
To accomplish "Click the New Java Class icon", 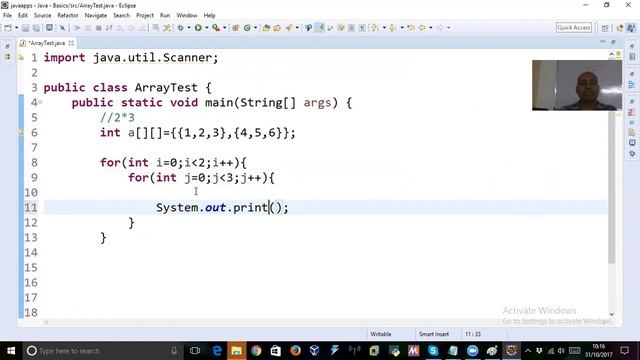I will [x=247, y=28].
